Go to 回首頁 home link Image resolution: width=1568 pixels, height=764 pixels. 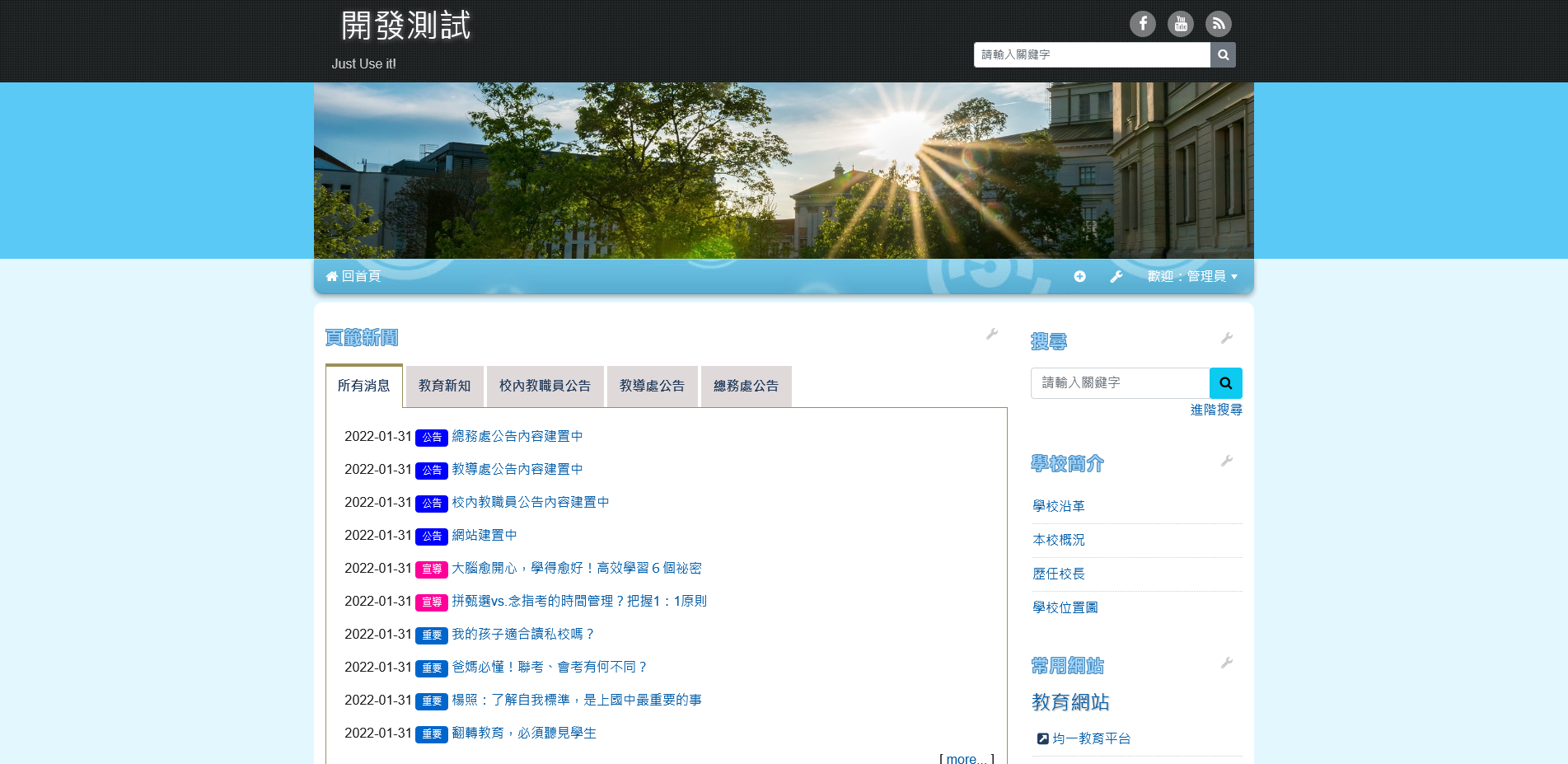coord(353,277)
